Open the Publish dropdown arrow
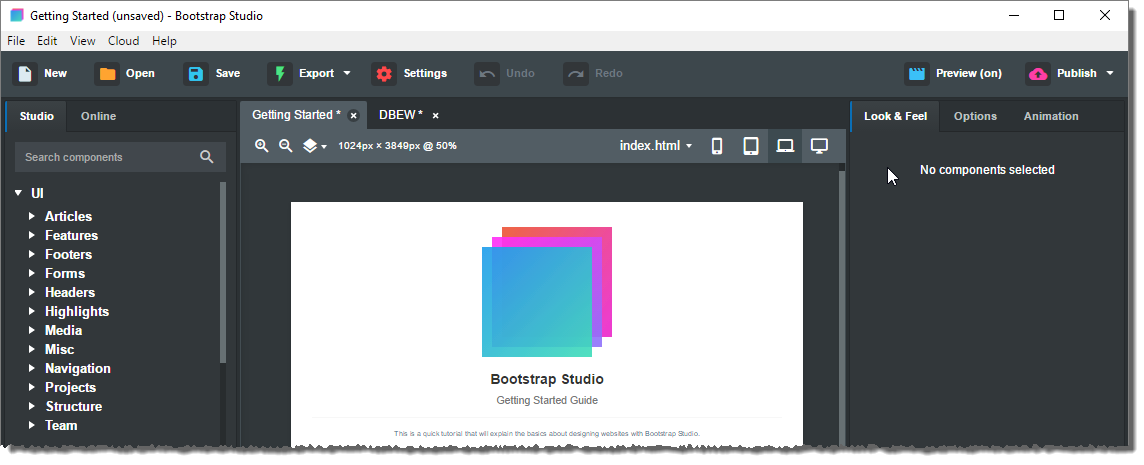 click(1110, 74)
